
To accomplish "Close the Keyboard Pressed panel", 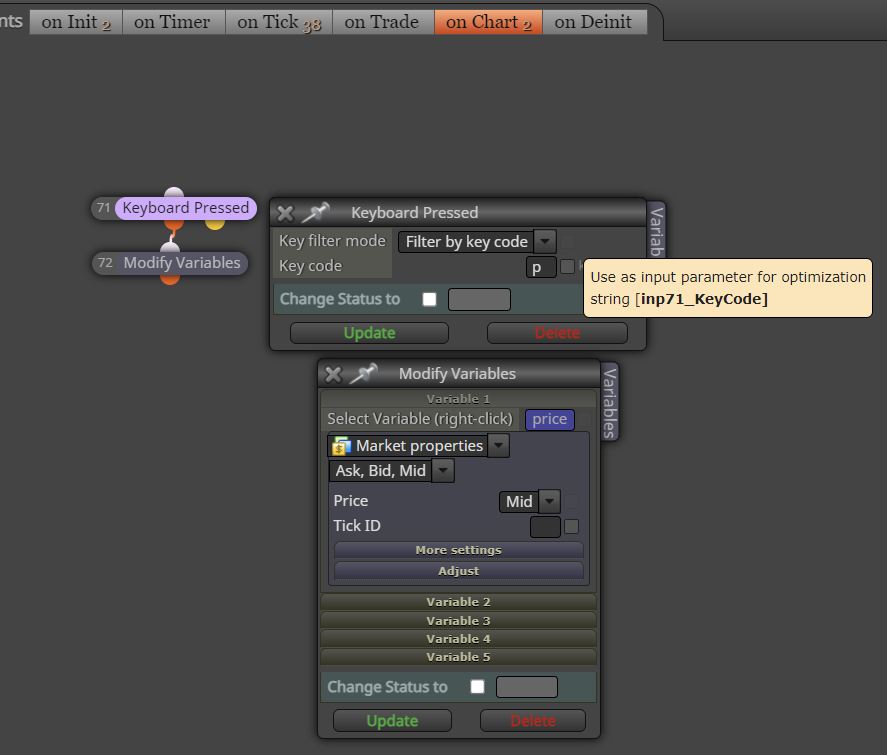I will (285, 213).
